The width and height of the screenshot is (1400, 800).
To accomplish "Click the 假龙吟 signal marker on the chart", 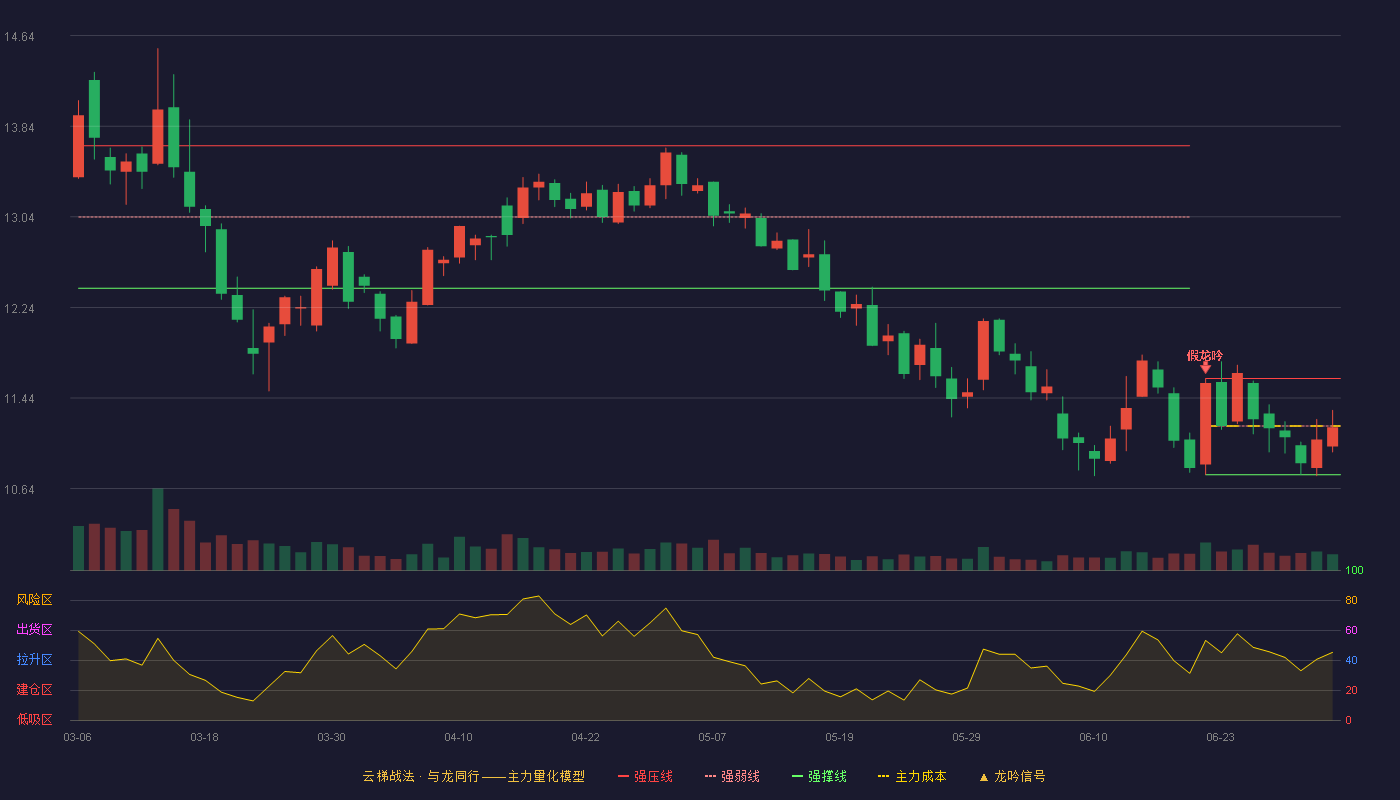I will [x=1205, y=360].
